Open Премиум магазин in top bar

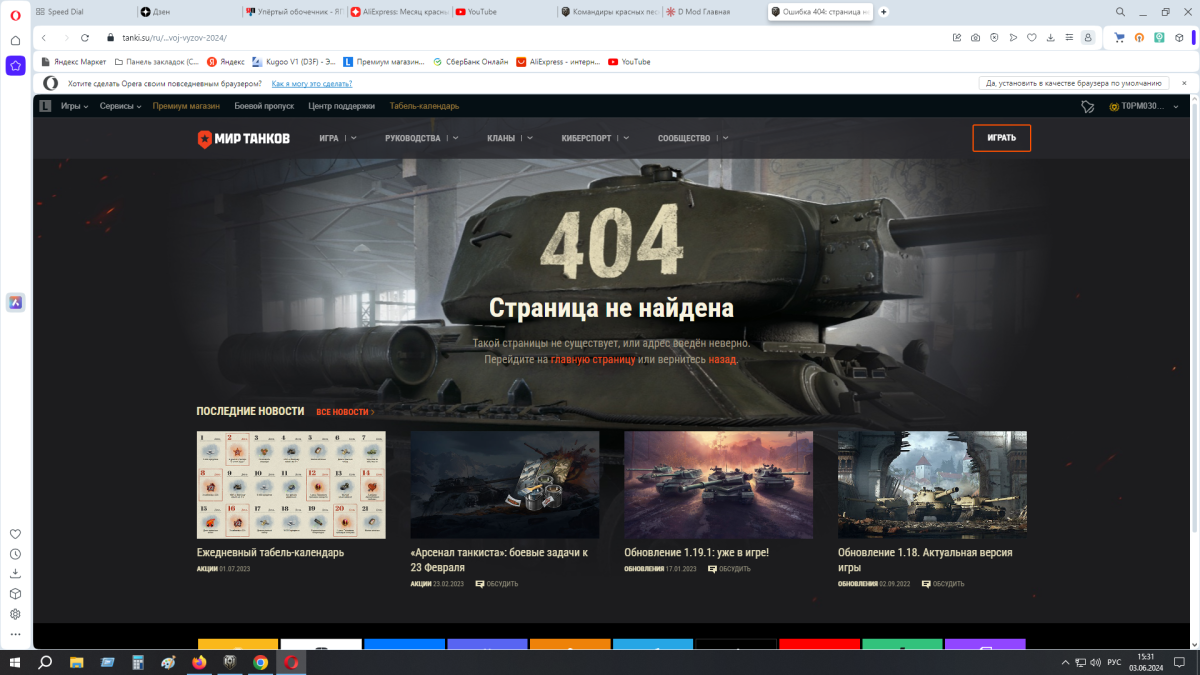(x=186, y=106)
